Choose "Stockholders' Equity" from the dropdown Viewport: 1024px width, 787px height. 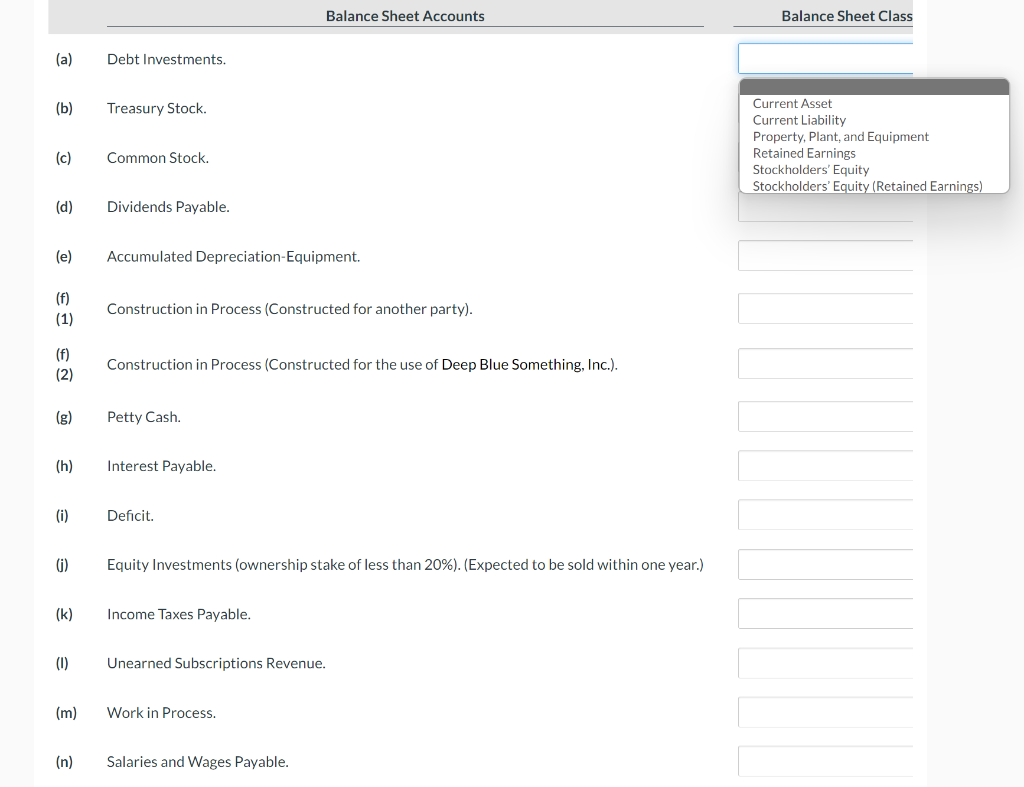(x=810, y=169)
